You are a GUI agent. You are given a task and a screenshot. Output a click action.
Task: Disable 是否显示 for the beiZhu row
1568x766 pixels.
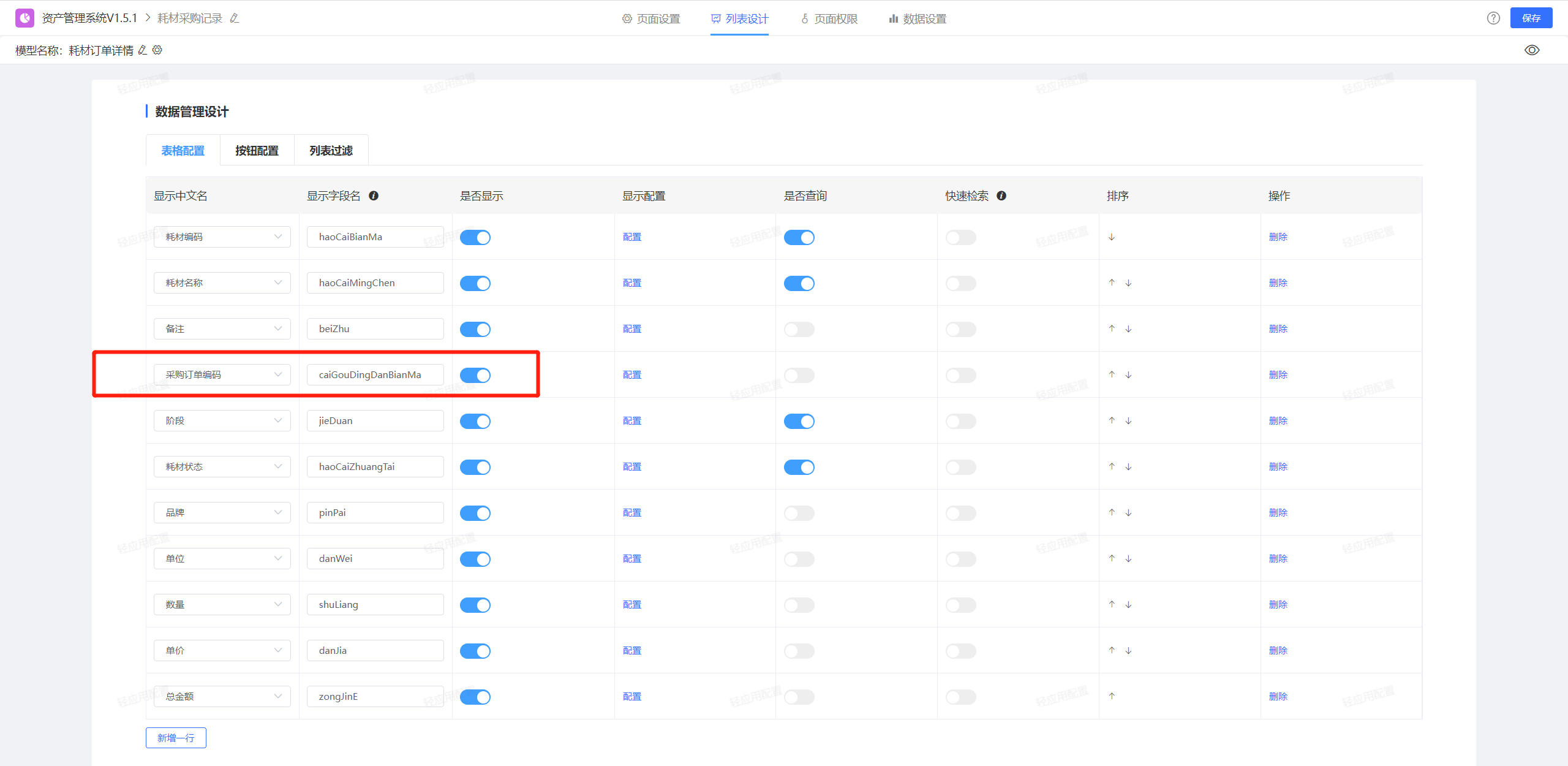475,328
